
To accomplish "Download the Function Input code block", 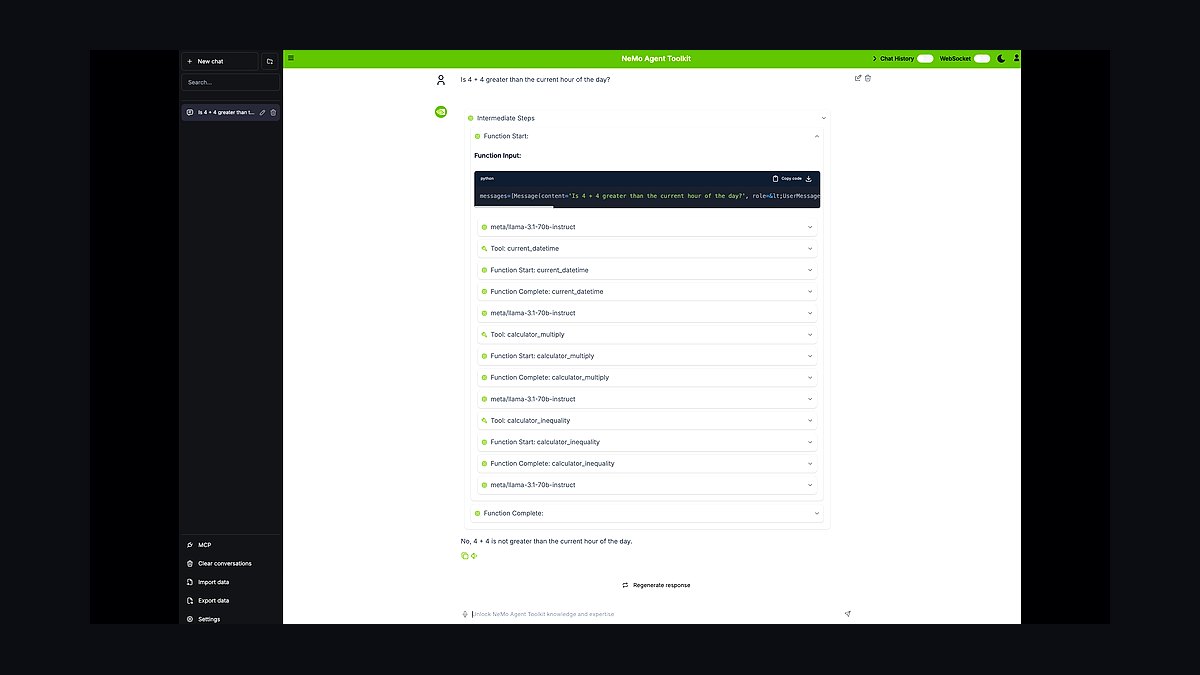I will [809, 178].
